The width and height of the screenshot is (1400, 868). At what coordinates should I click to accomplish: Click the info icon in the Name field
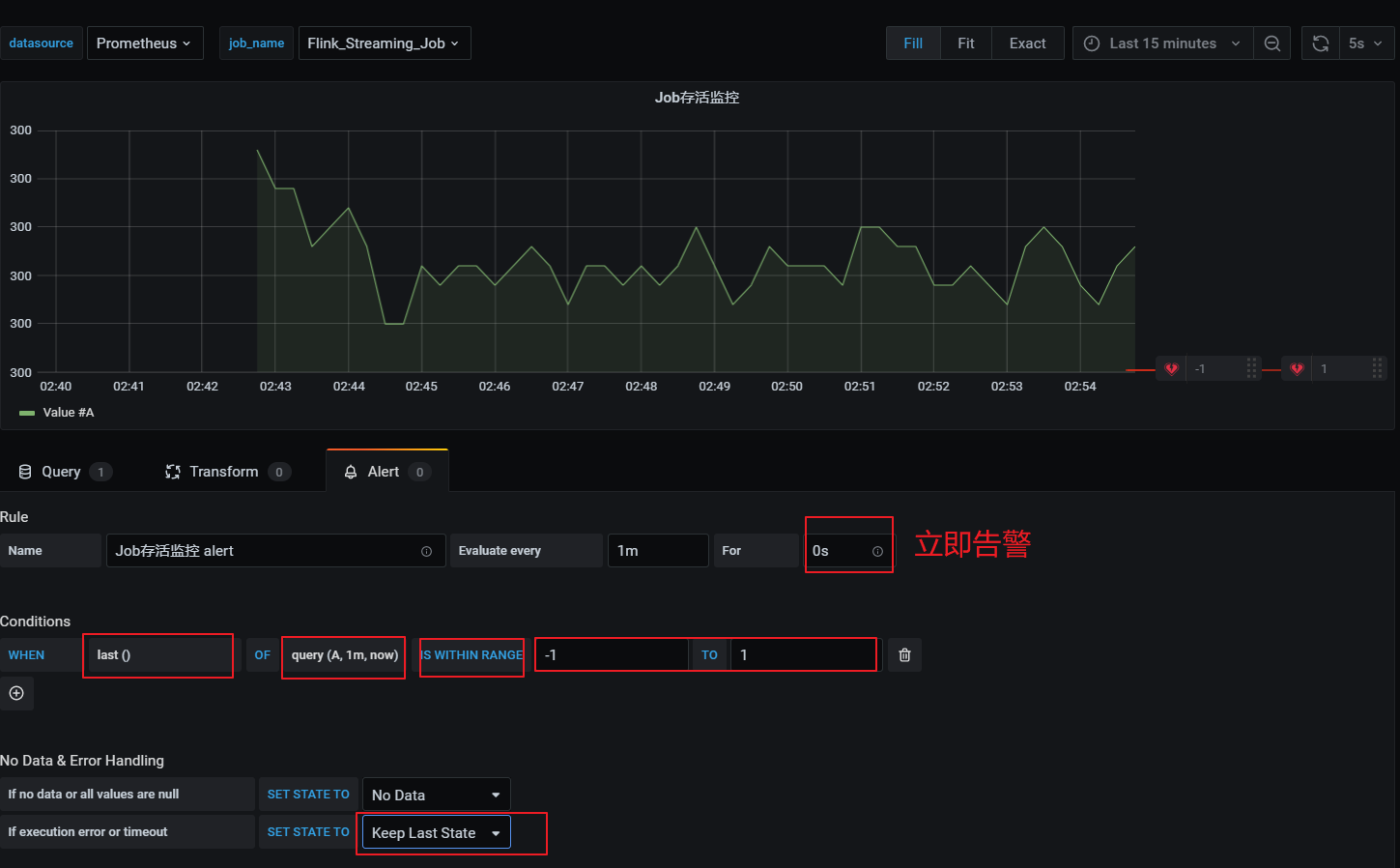pos(426,551)
